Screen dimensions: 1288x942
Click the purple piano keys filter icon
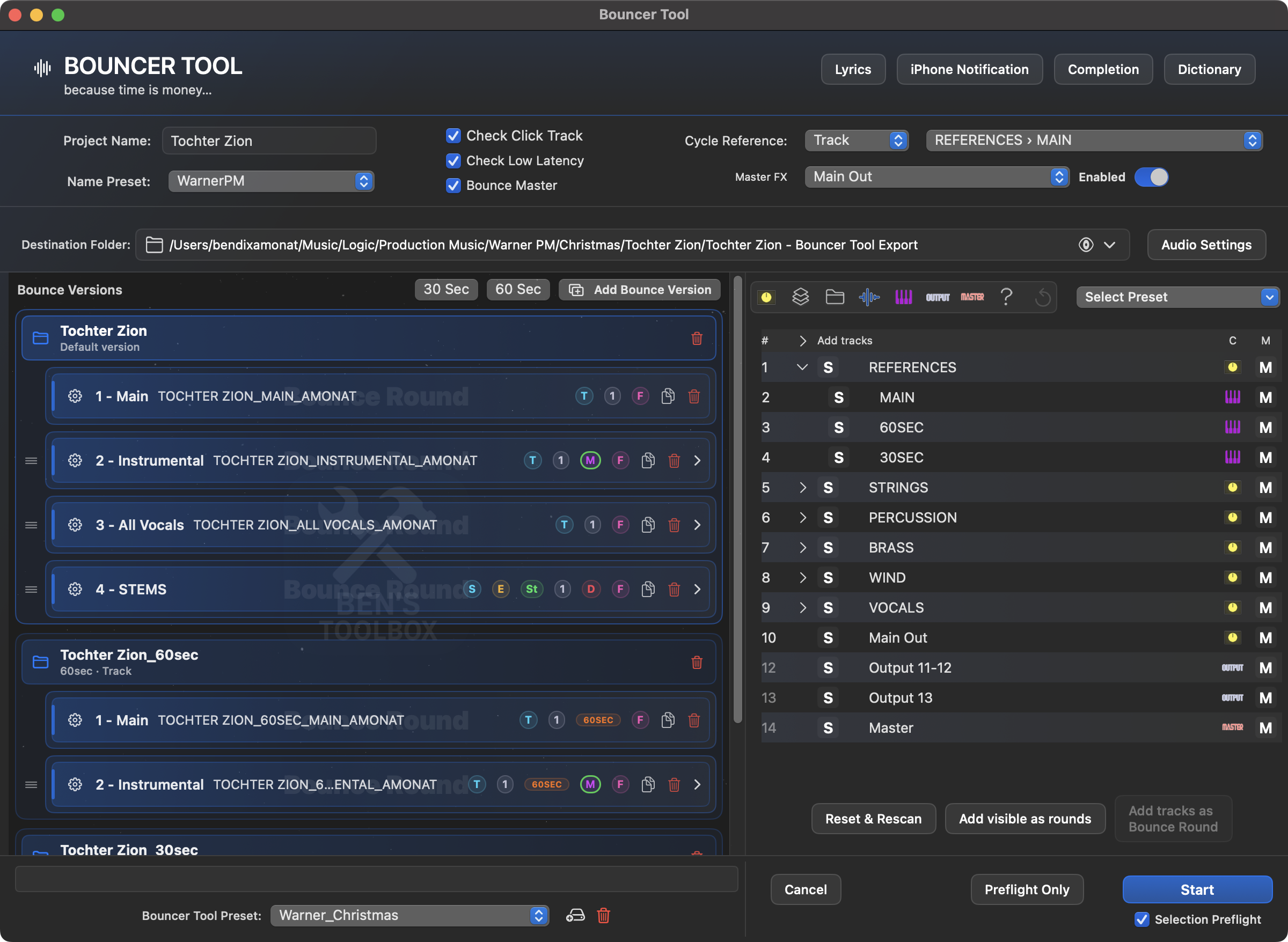point(903,297)
